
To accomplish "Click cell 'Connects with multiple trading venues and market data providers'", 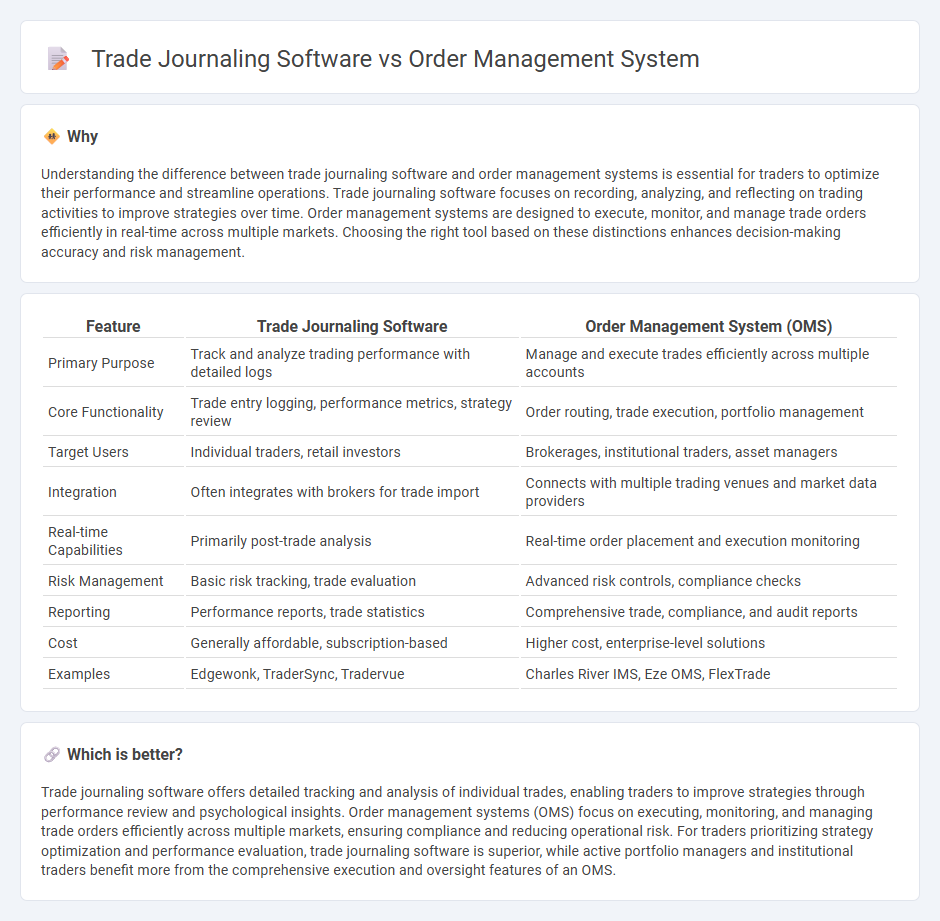I will coord(709,492).
